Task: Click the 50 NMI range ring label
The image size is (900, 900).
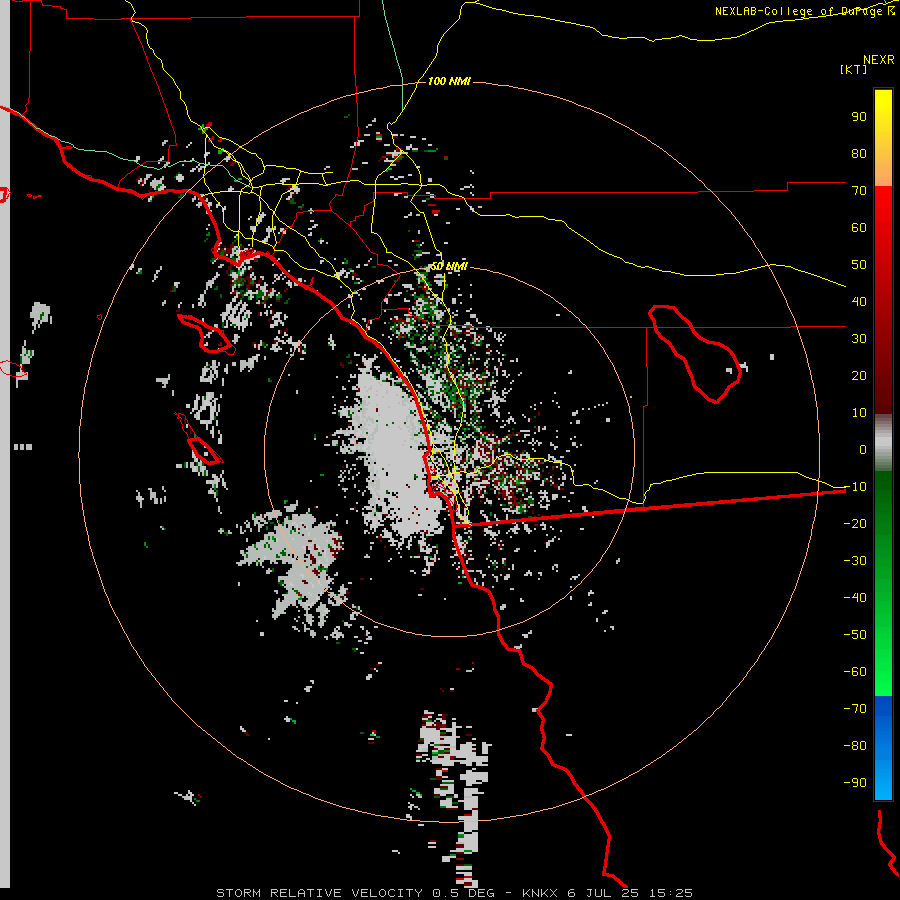Action: point(449,266)
